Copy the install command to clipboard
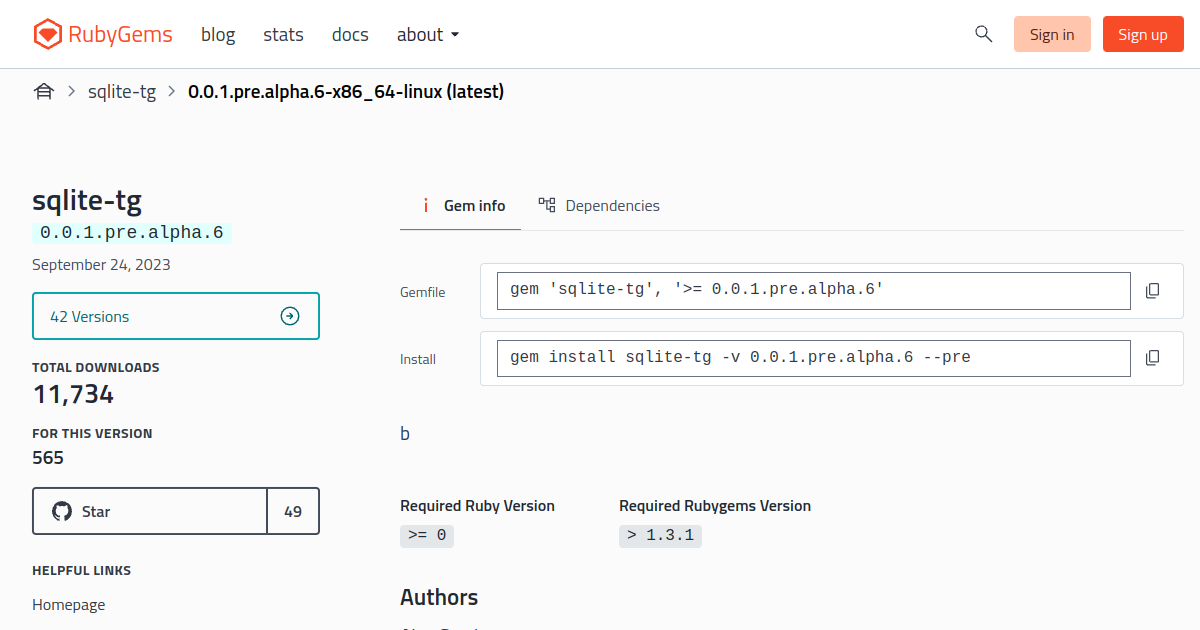The width and height of the screenshot is (1200, 630). (1152, 358)
